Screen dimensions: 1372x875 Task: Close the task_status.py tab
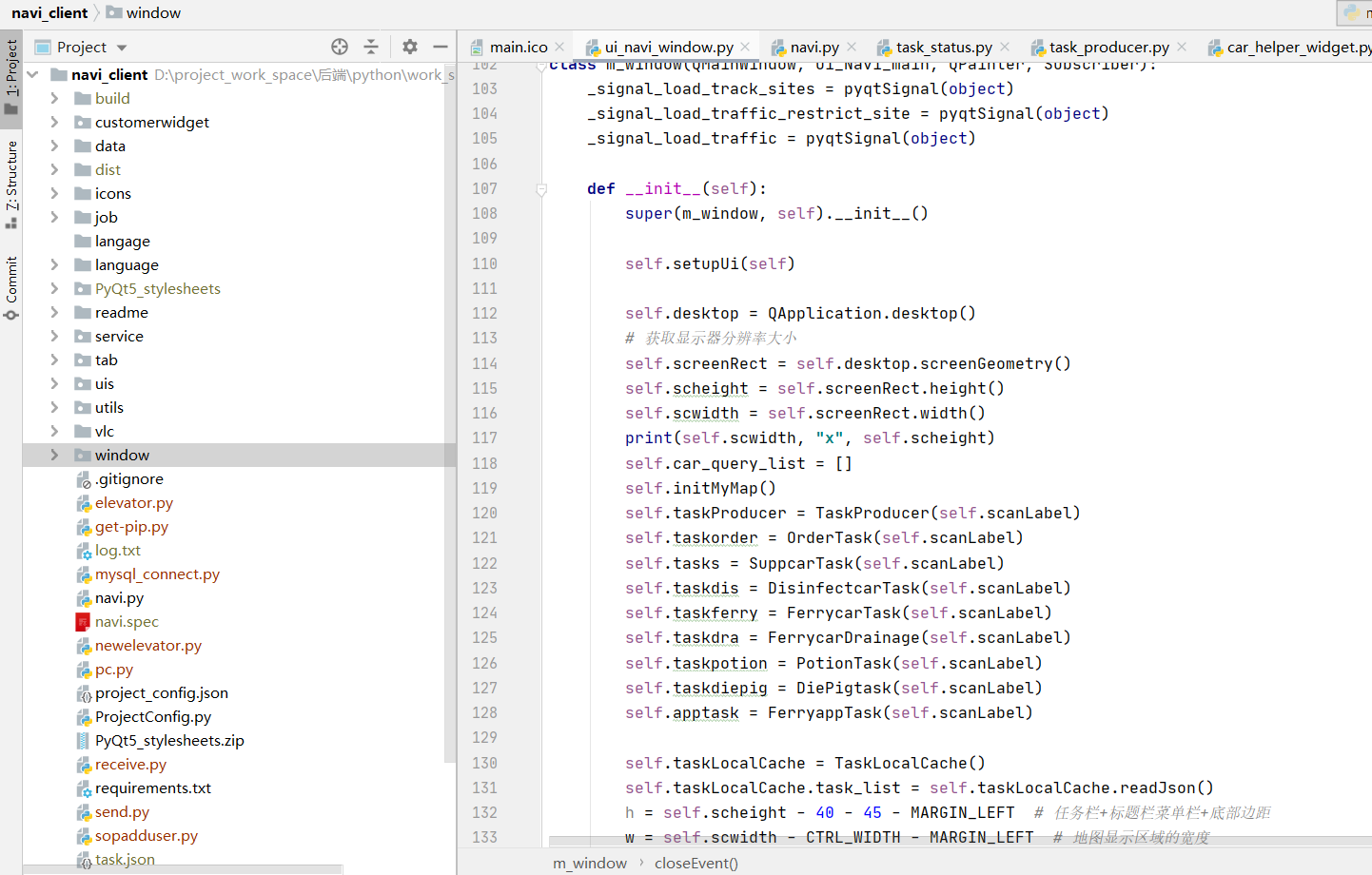click(x=1005, y=47)
